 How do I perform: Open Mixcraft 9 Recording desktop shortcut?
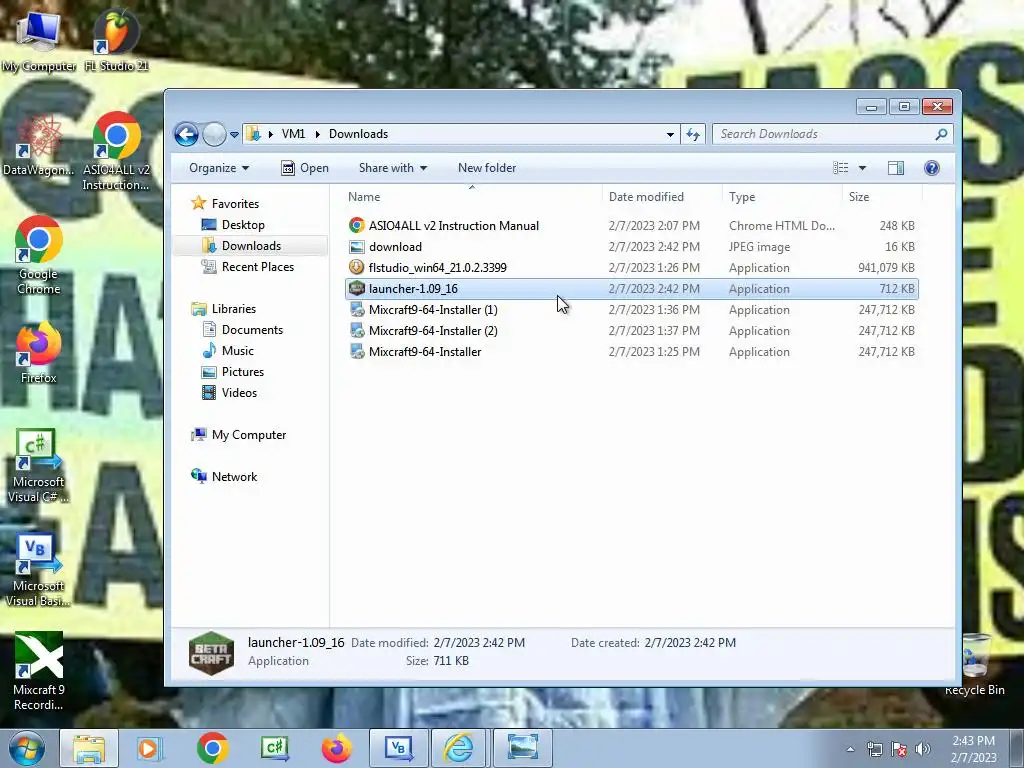click(39, 671)
